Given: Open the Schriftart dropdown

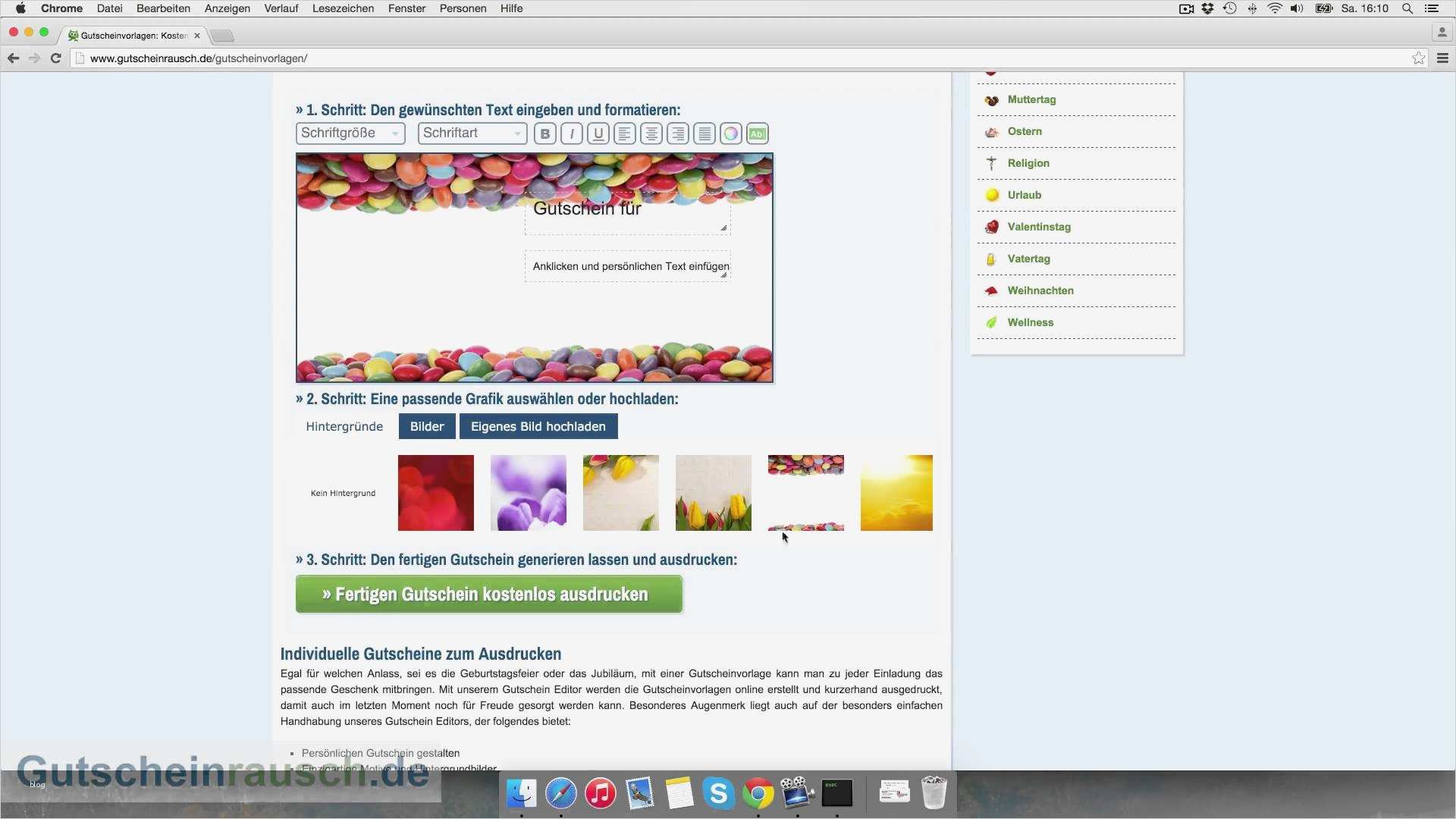Looking at the screenshot, I should point(472,133).
